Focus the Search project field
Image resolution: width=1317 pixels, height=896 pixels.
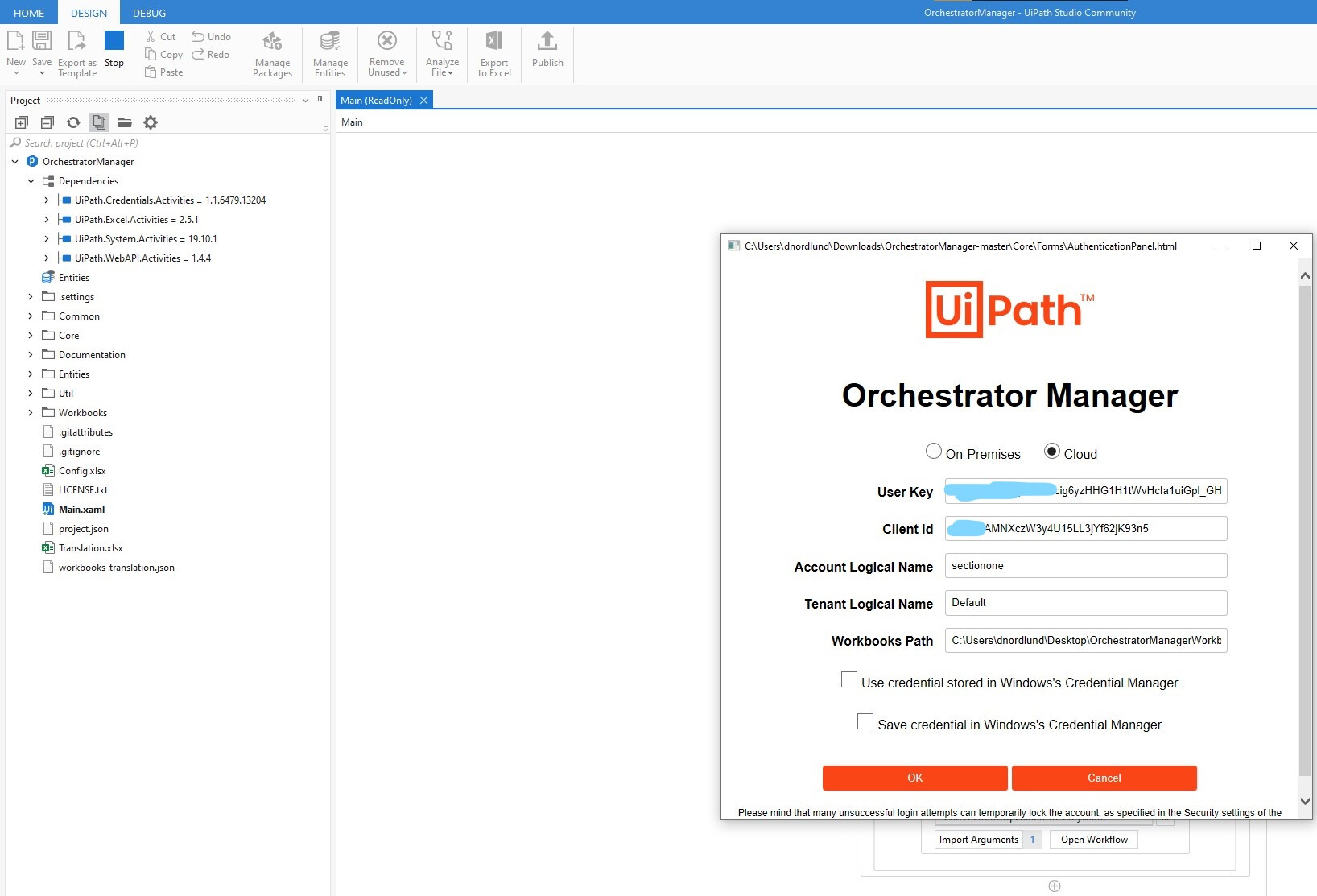point(168,143)
